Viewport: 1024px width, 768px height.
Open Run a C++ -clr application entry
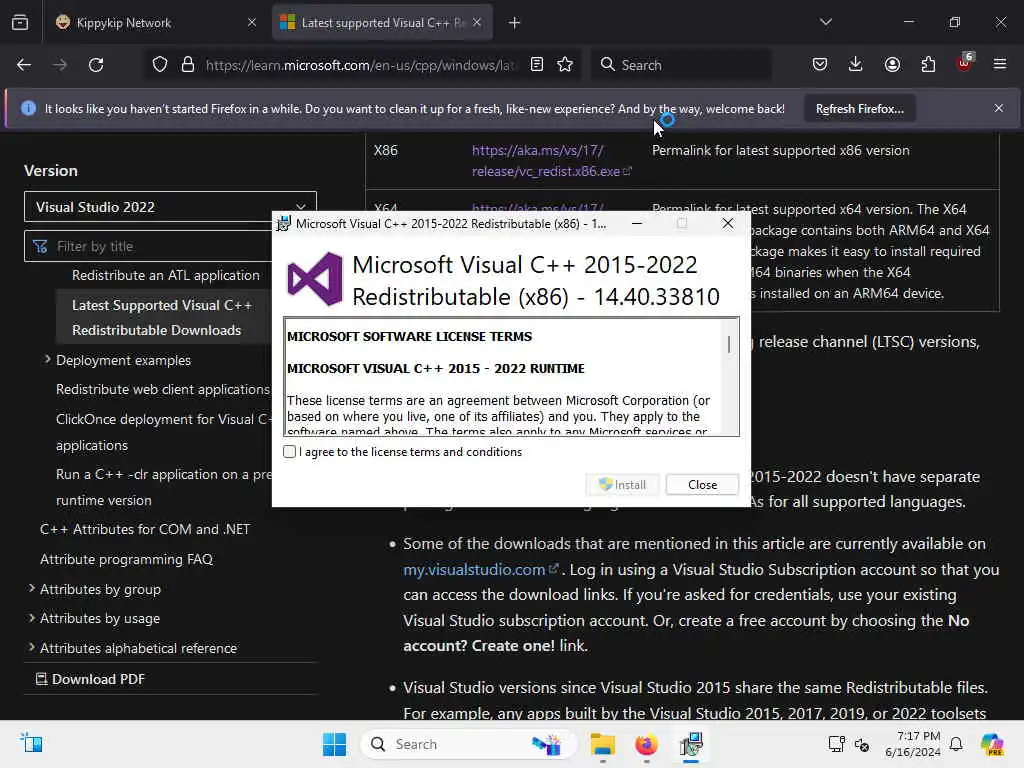point(163,487)
